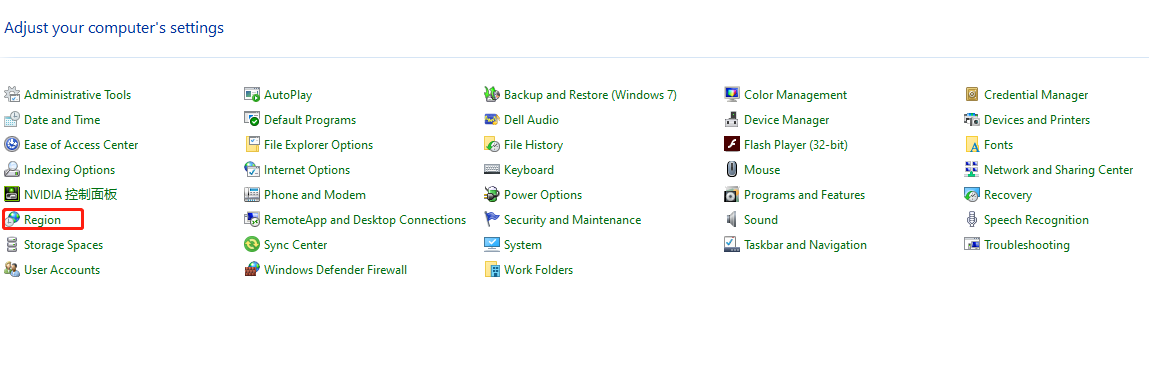The image size is (1149, 383).
Task: Click the Ease of Access Center icon
Action: (12, 144)
